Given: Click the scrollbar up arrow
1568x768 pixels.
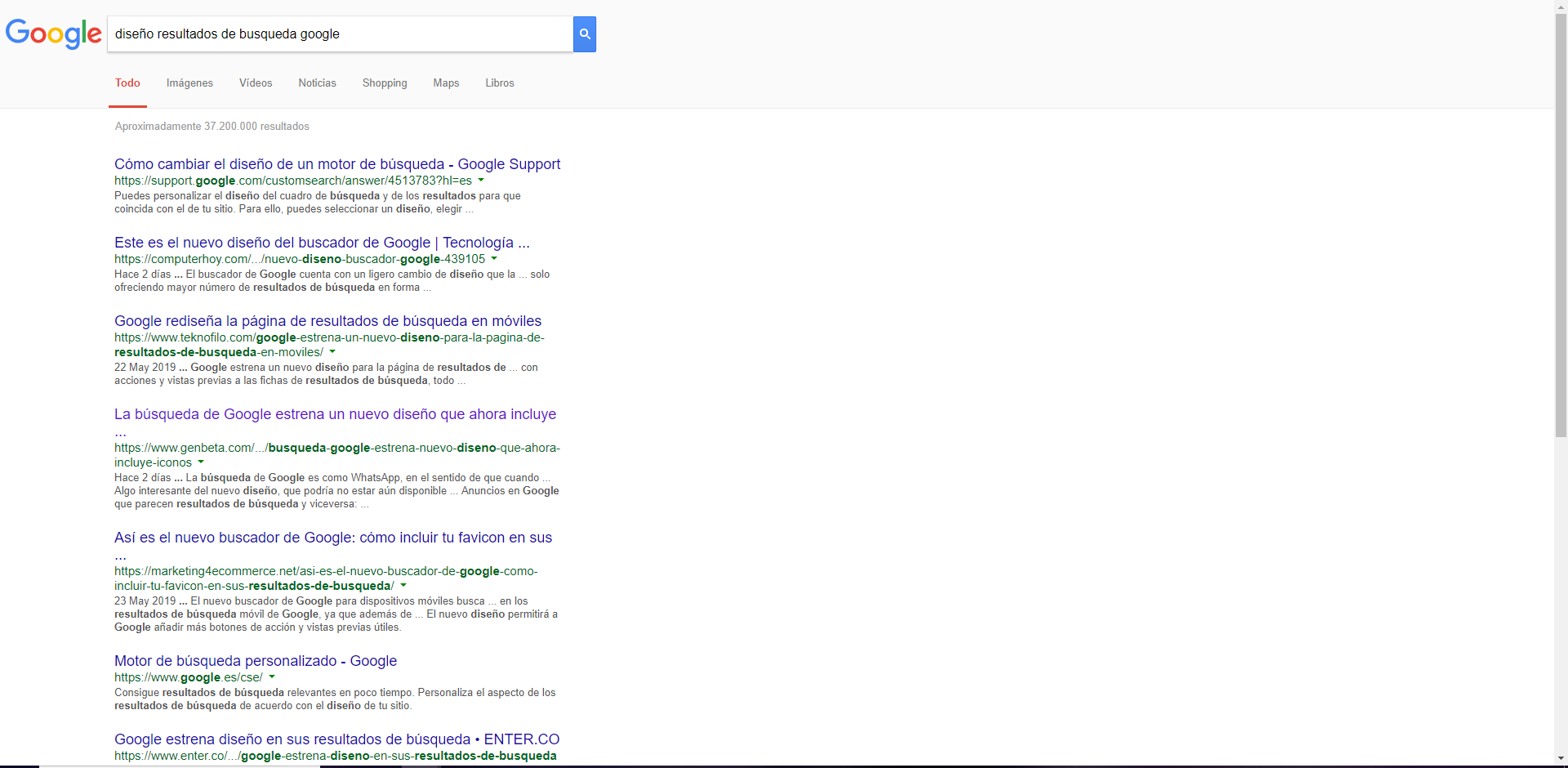Looking at the screenshot, I should tap(1561, 7).
